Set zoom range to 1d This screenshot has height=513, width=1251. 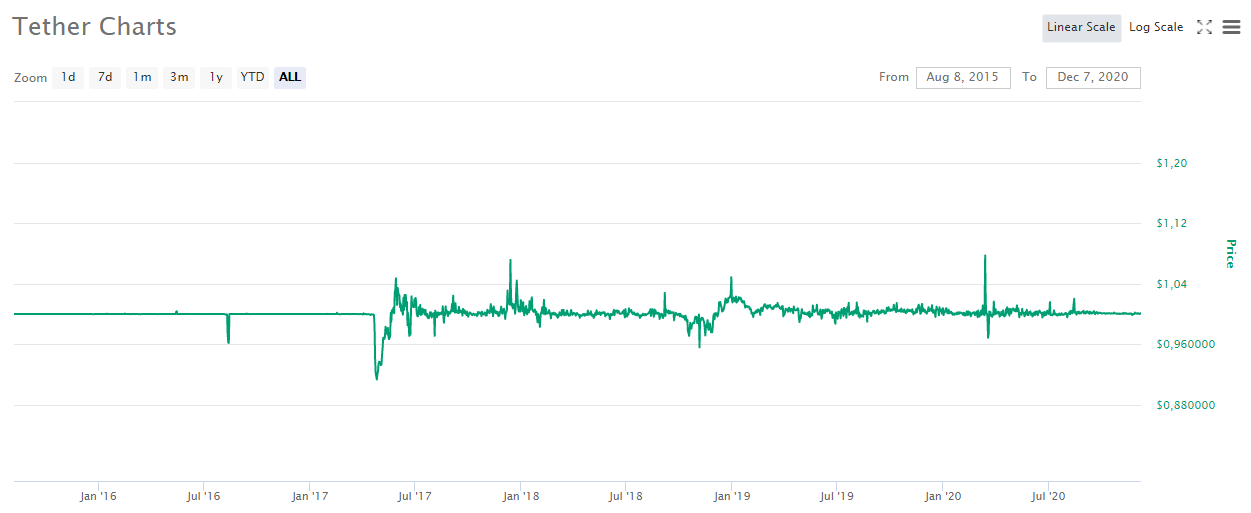click(68, 77)
